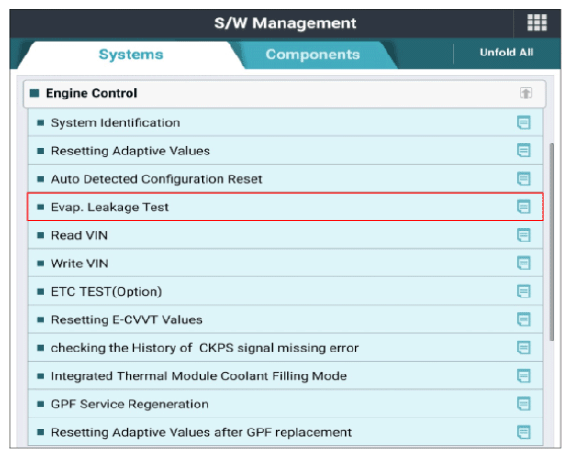Screen dimensions: 571x458
Task: Open Resetting Adaptive Values after GPF replacement
Action: (285, 432)
